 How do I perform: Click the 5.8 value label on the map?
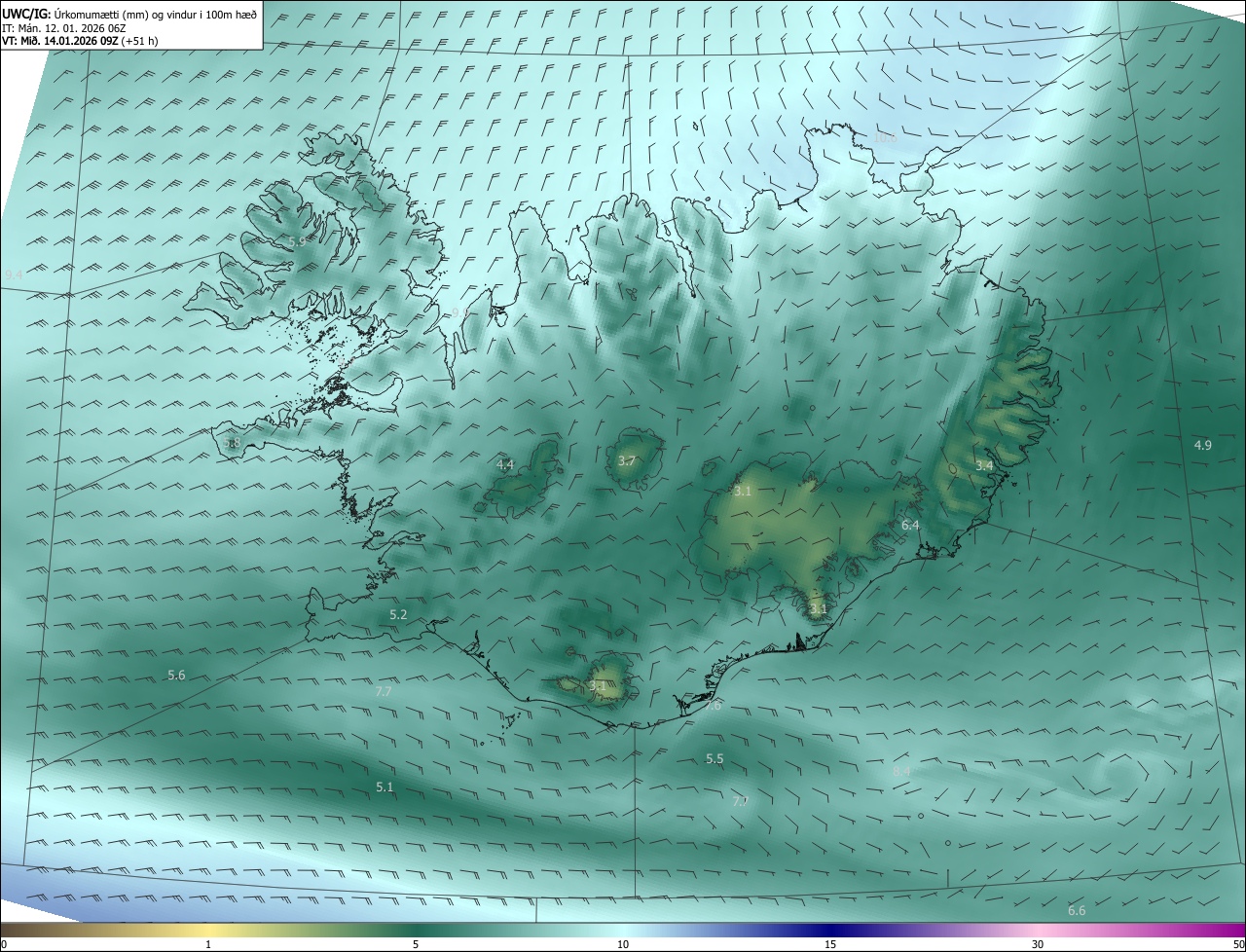click(232, 443)
